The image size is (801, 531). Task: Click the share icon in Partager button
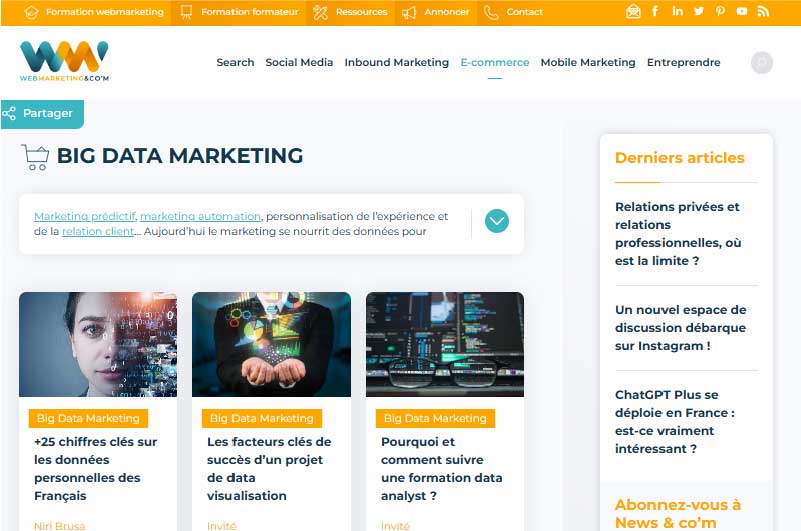click(x=9, y=113)
